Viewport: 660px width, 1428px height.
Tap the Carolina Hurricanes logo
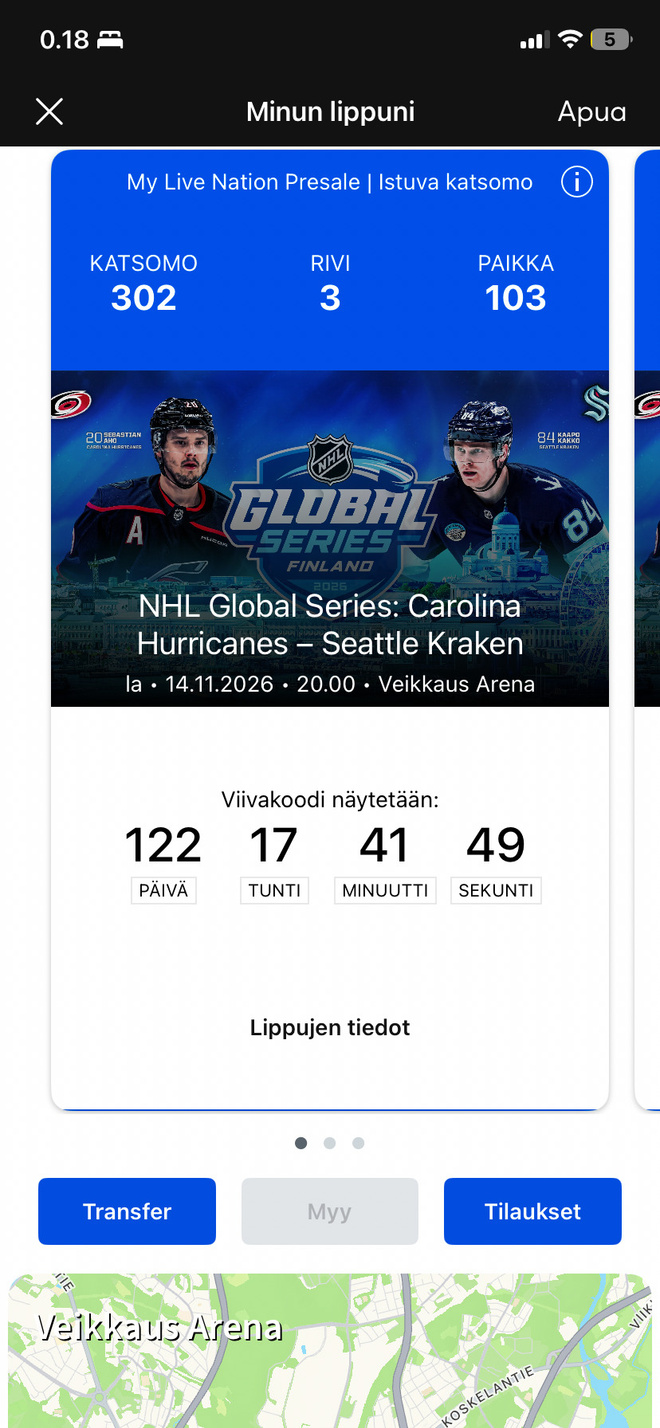(x=71, y=406)
